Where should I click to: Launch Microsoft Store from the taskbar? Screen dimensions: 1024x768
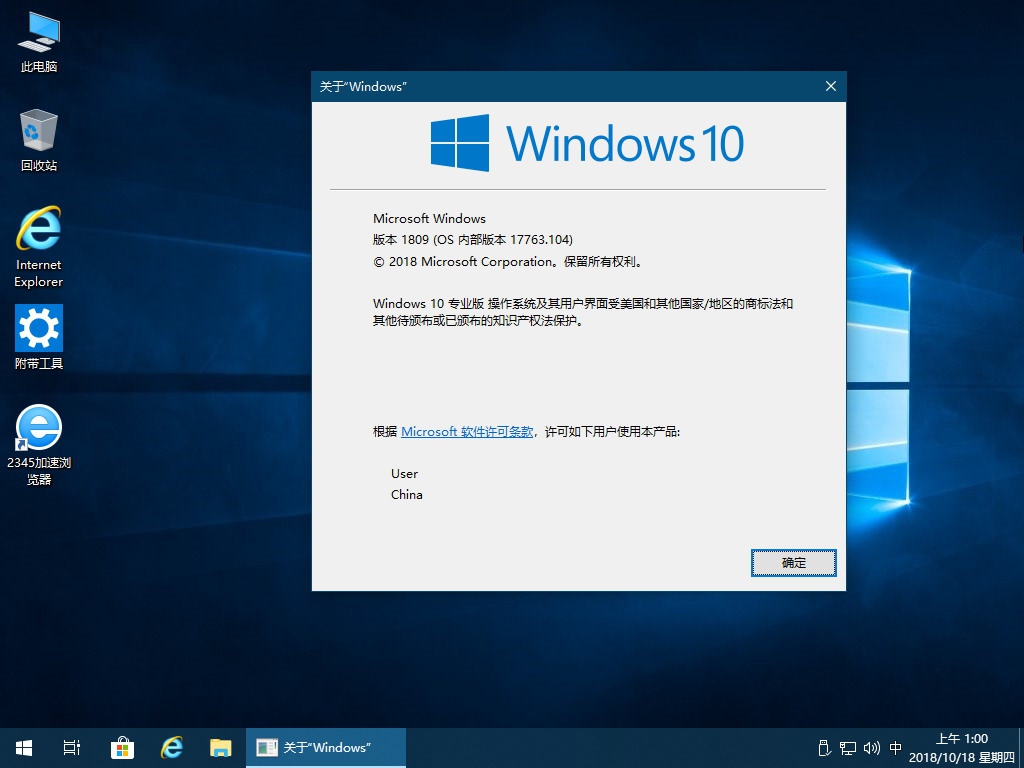point(122,748)
